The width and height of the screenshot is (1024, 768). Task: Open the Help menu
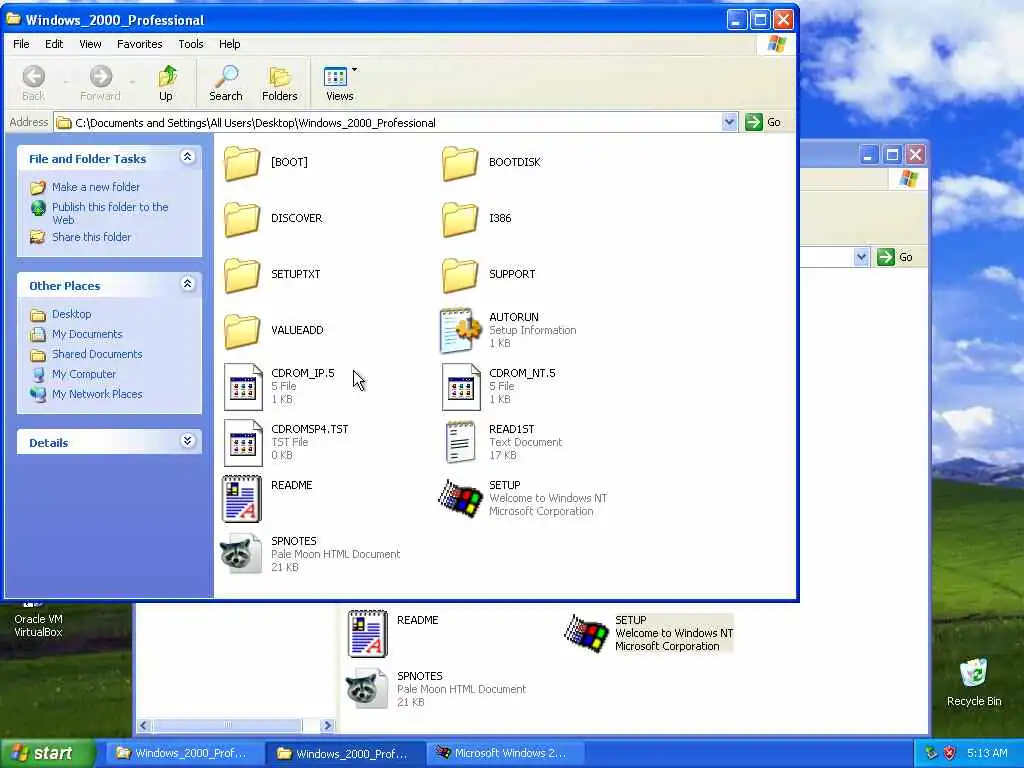click(x=229, y=44)
